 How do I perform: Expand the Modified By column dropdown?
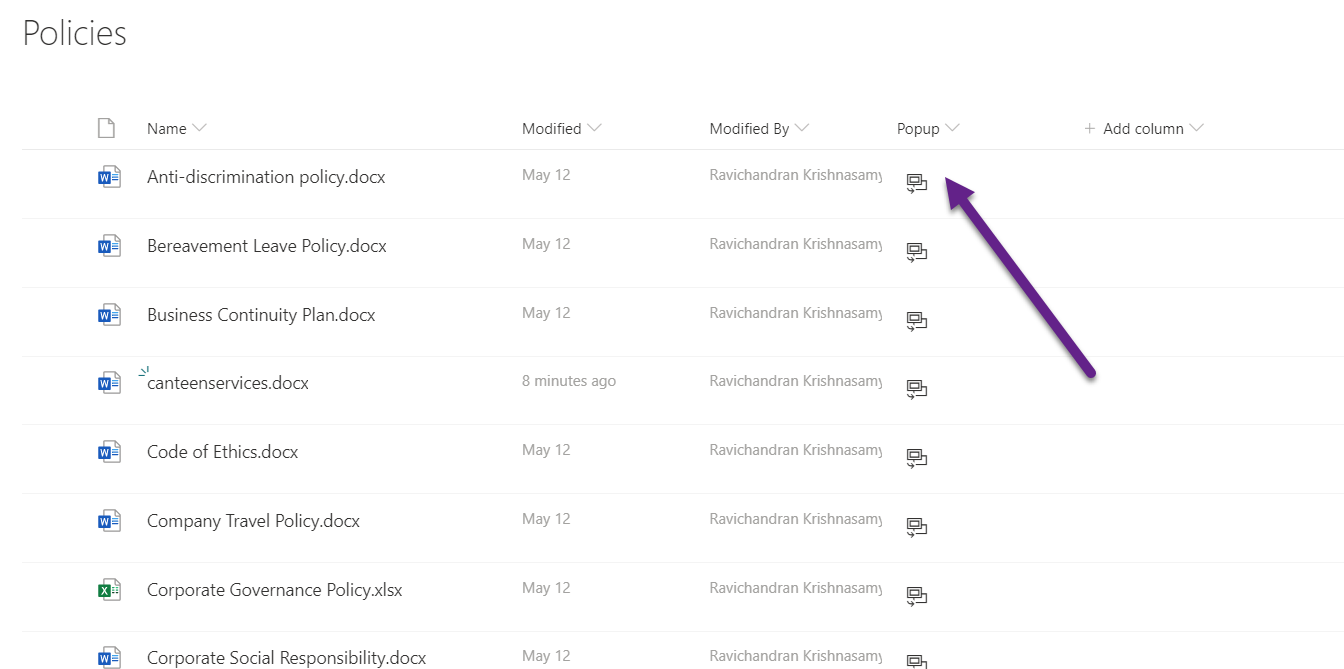coord(802,128)
